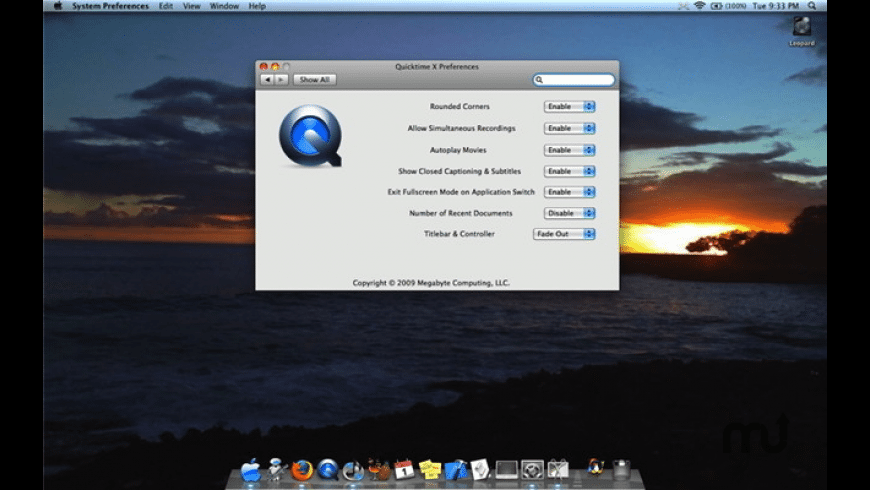This screenshot has height=490, width=870.
Task: Open Allow Simultaneous Recordings dropdown
Action: point(569,128)
